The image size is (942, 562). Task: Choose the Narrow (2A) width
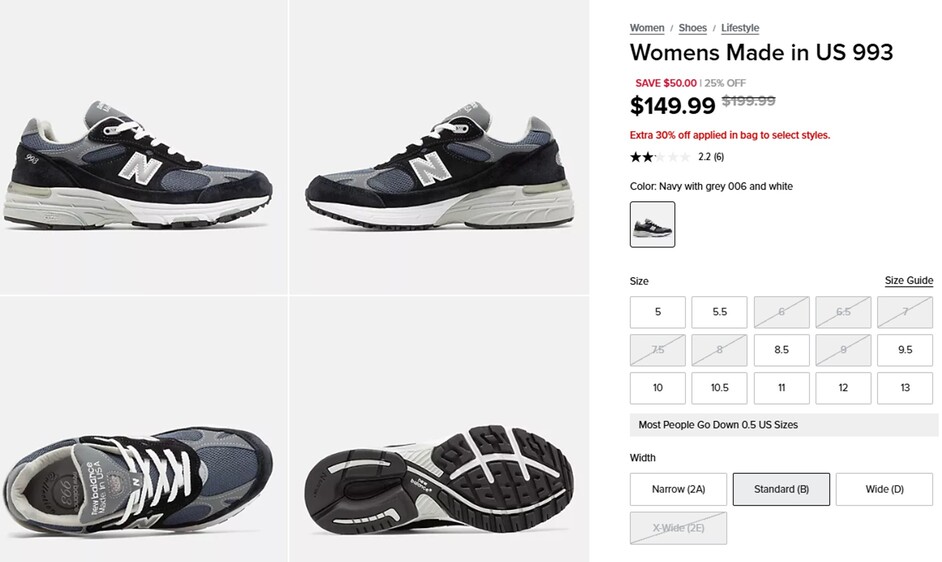tap(678, 489)
